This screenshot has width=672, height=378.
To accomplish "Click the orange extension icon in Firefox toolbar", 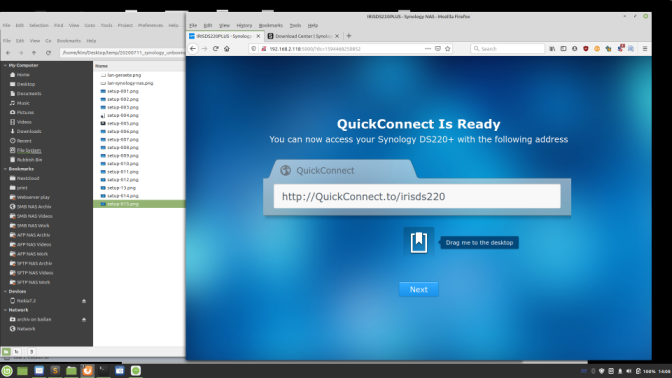I will [597, 49].
